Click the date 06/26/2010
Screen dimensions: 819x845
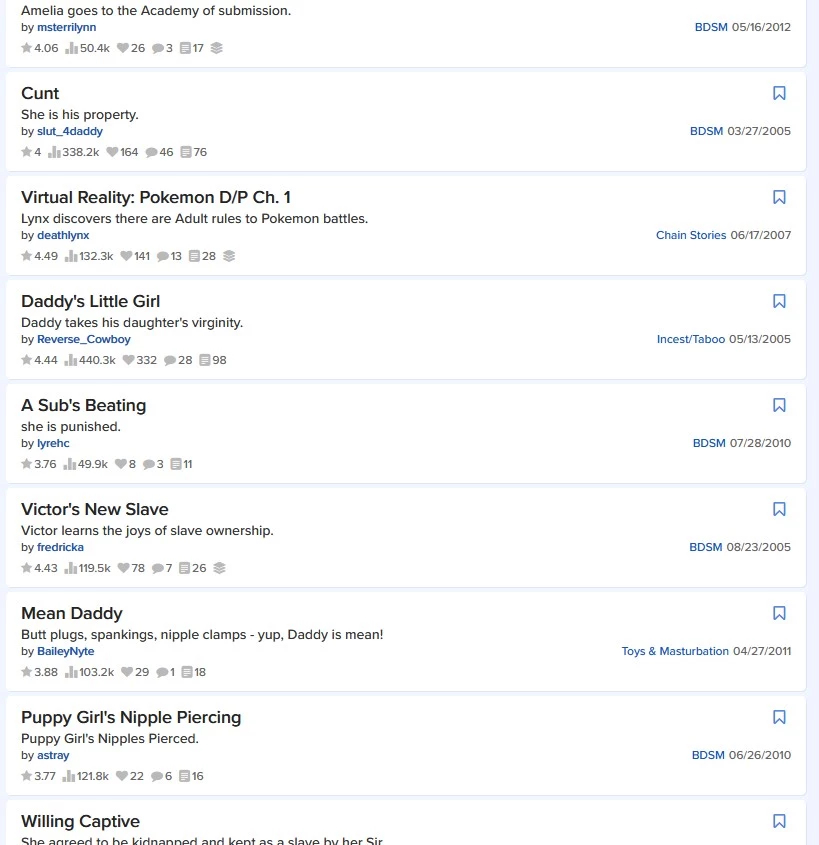coord(760,755)
